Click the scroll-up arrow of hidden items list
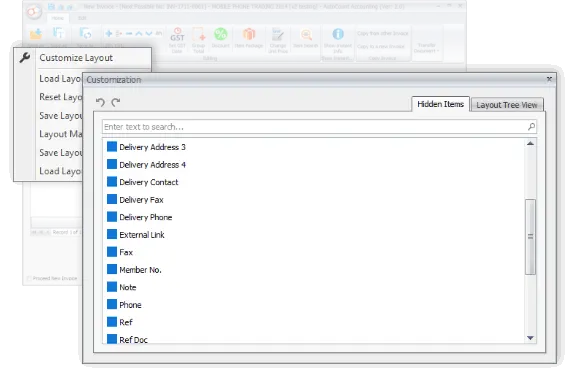The width and height of the screenshot is (574, 377). point(530,143)
